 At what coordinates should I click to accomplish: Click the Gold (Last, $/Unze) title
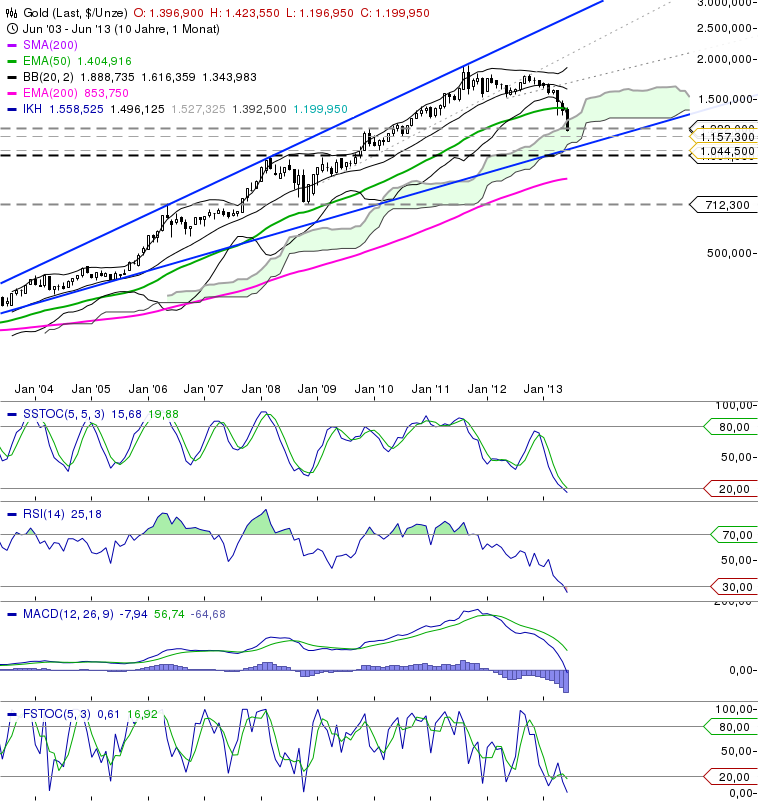(75, 13)
